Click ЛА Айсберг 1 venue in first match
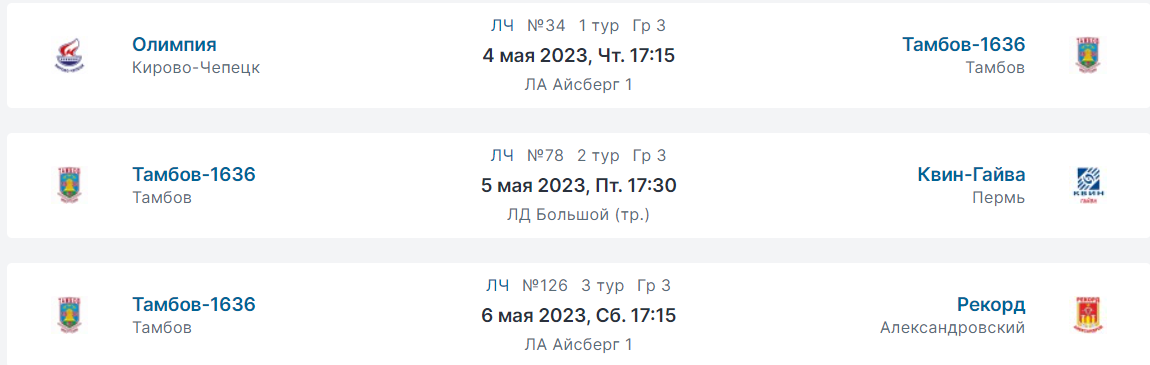 pos(579,85)
